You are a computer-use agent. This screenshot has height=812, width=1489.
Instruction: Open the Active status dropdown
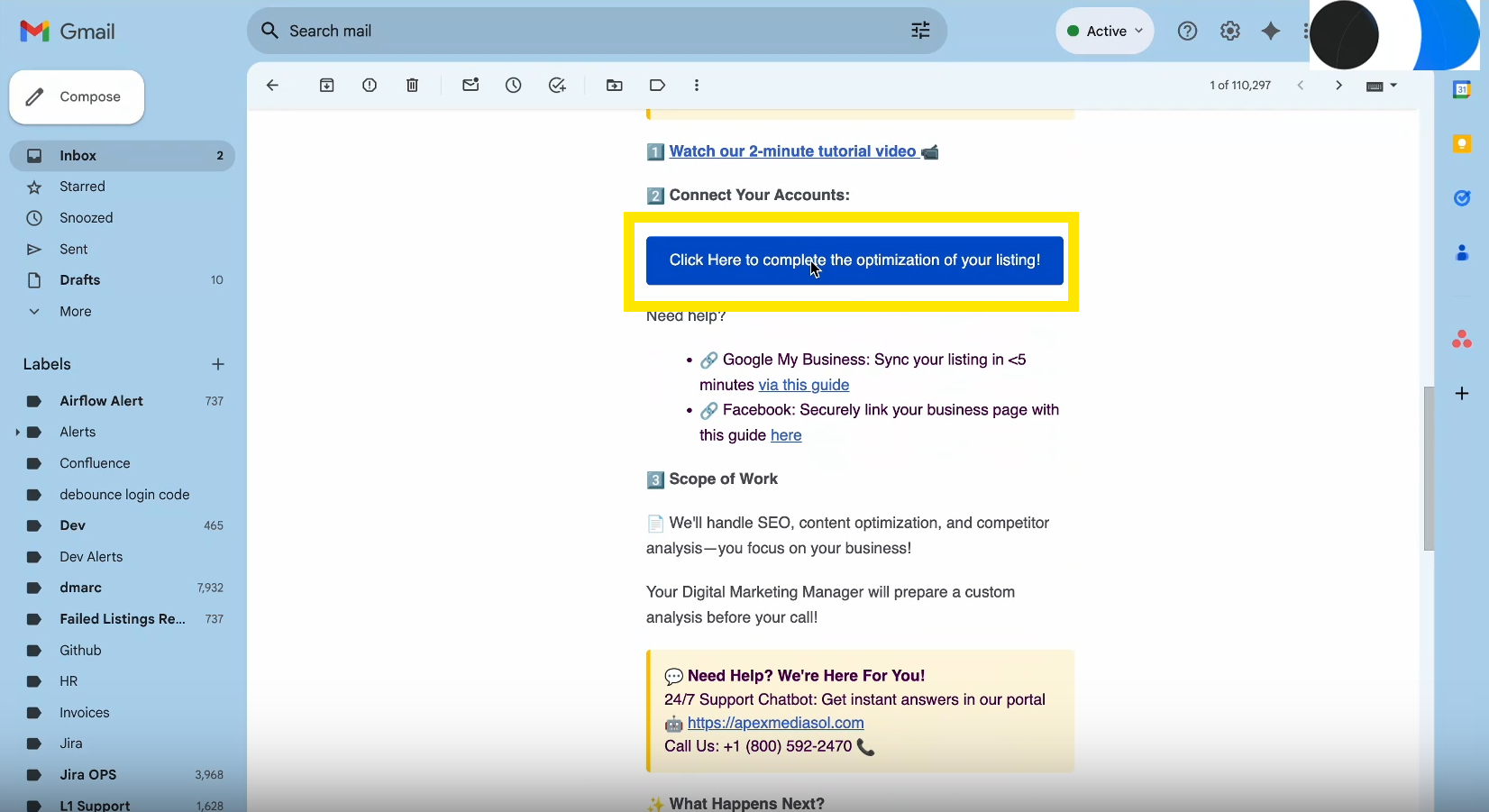(x=1104, y=32)
